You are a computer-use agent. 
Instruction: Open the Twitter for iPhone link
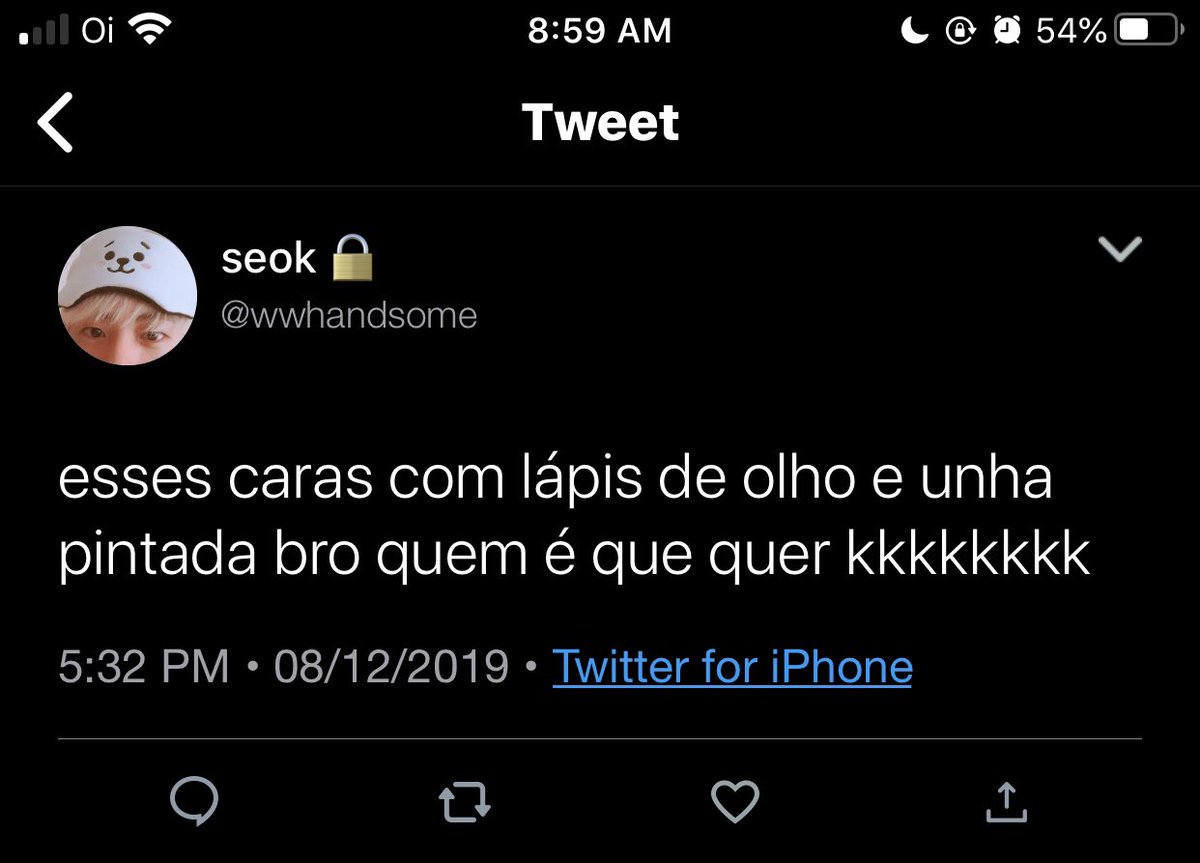pos(732,666)
